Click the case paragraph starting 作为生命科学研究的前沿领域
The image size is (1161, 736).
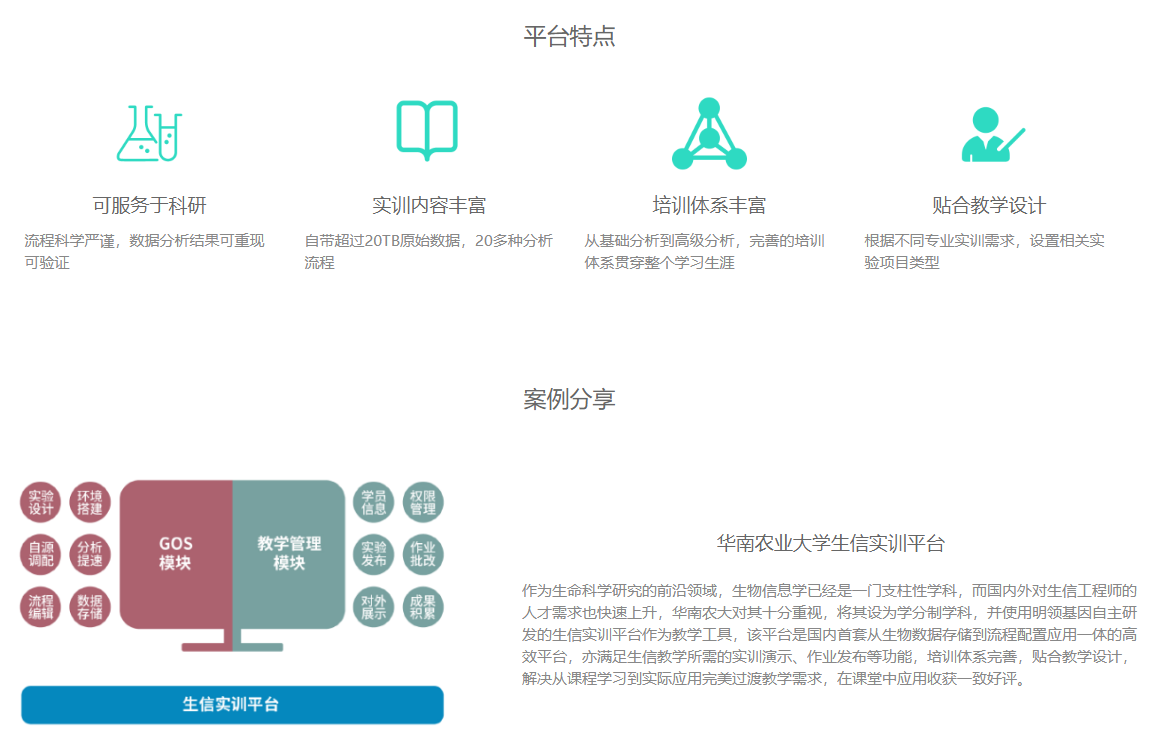829,635
